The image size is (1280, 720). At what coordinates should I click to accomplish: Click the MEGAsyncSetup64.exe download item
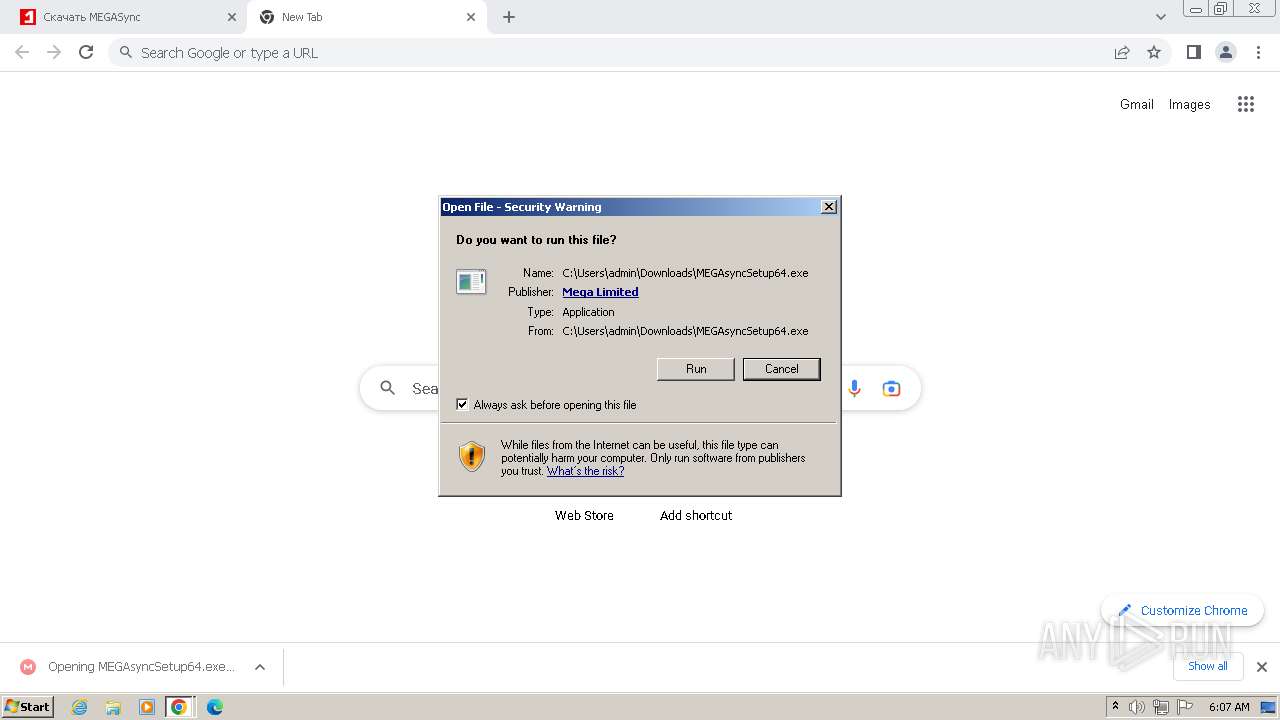coord(128,667)
